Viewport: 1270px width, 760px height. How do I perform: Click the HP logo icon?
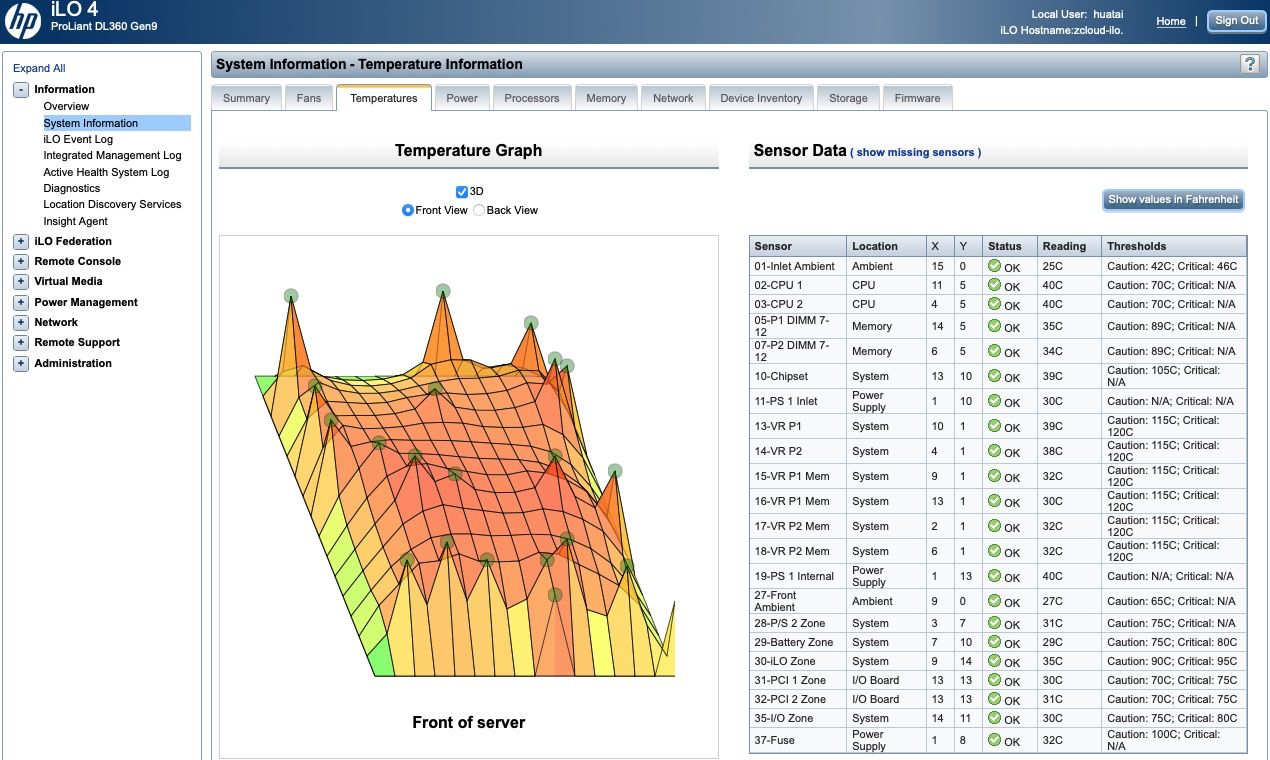(x=23, y=21)
